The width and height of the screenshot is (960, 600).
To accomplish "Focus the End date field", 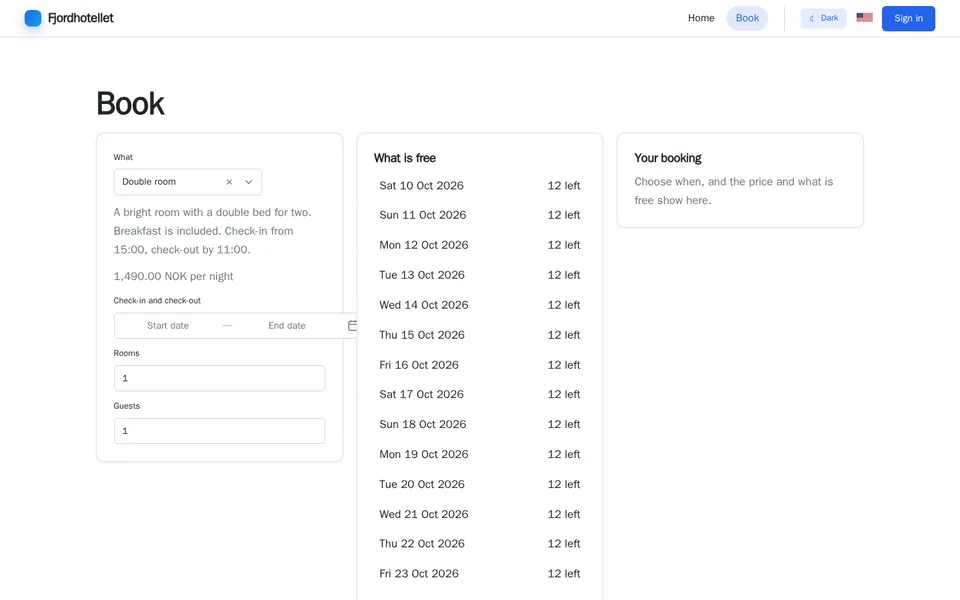I will coord(287,326).
